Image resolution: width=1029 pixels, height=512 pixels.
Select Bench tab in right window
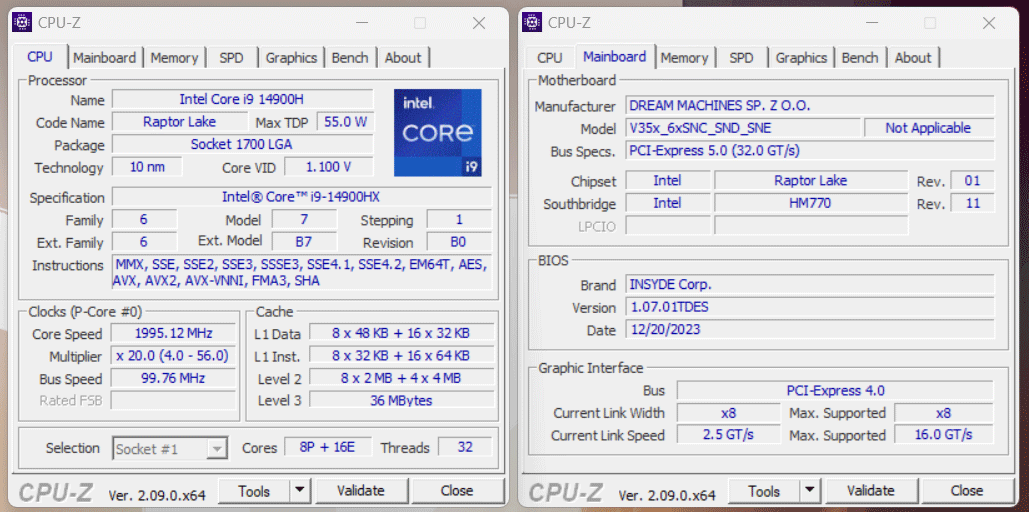pos(860,58)
